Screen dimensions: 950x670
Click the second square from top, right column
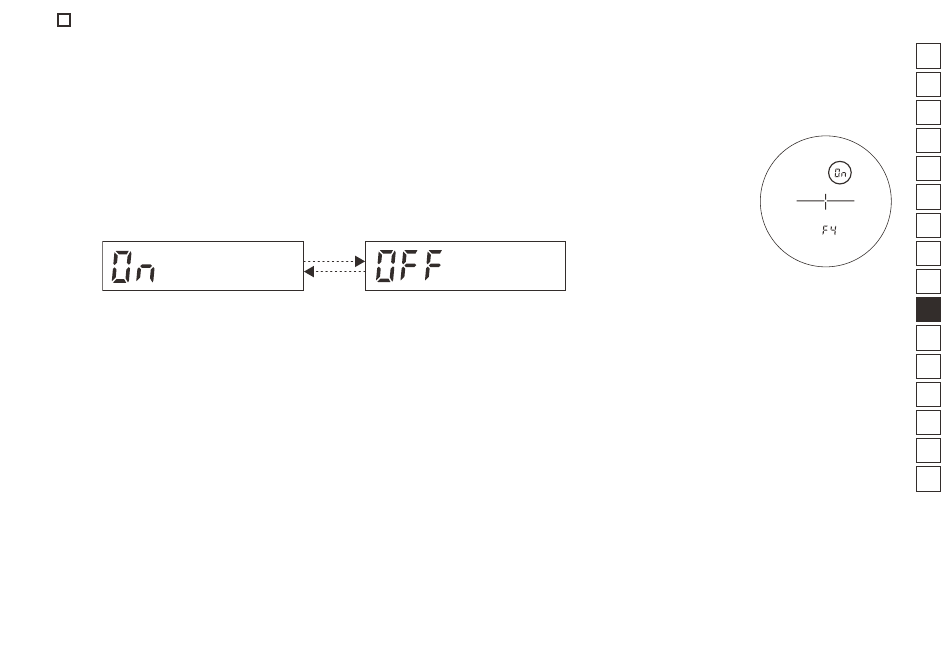click(928, 84)
